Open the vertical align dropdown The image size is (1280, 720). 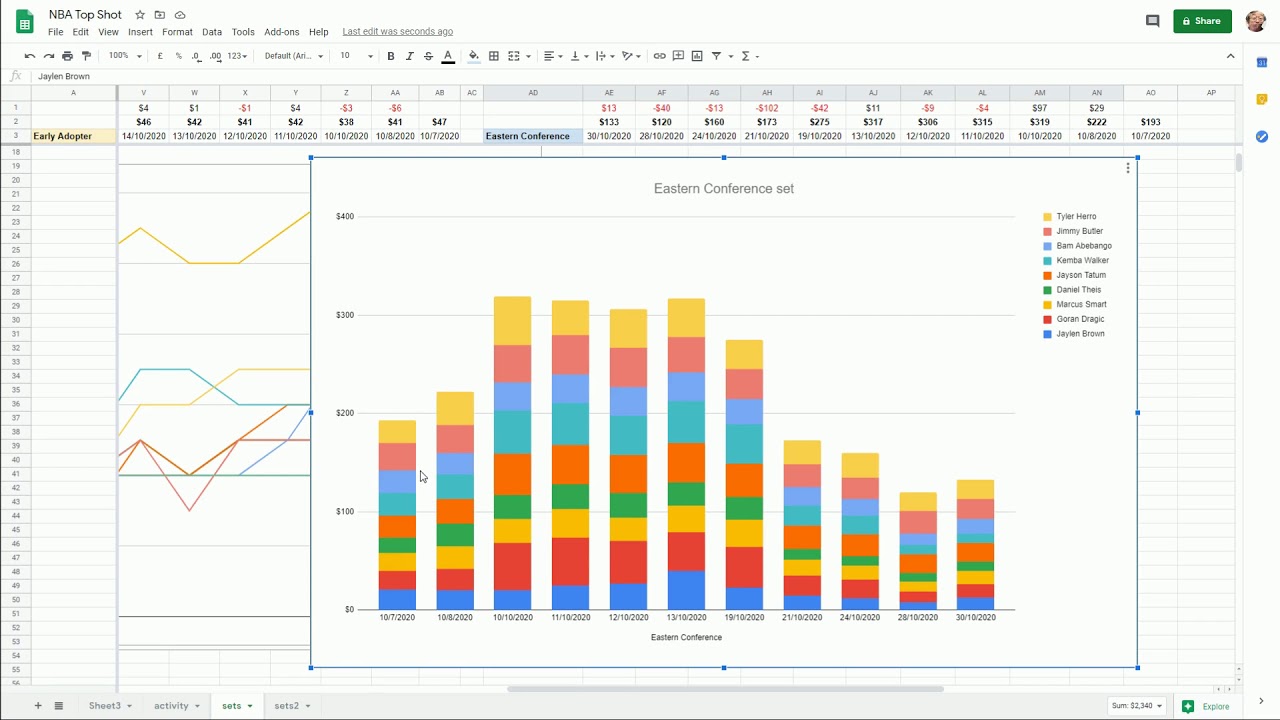[x=579, y=56]
